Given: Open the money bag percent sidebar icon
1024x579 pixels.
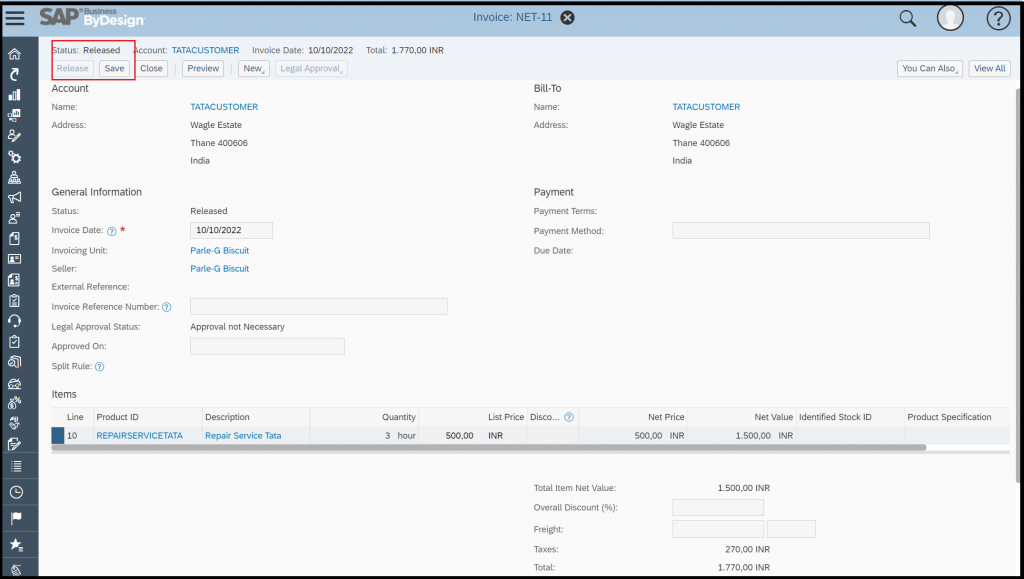Looking at the screenshot, I should [x=14, y=403].
